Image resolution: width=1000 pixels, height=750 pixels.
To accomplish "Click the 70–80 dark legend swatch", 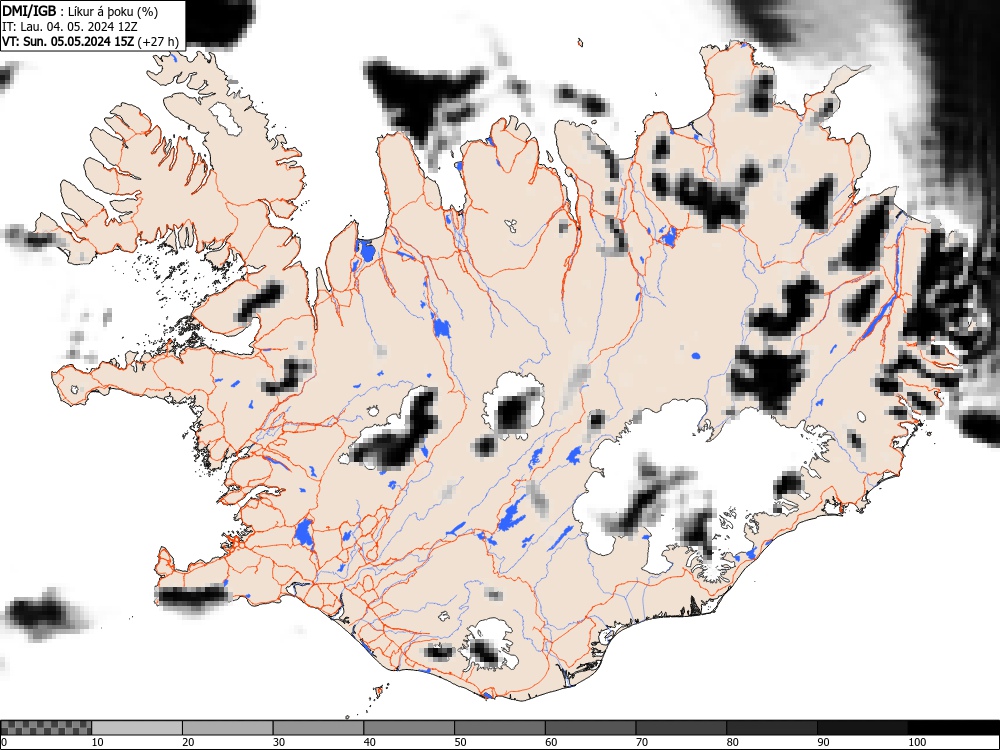I will pyautogui.click(x=681, y=728).
